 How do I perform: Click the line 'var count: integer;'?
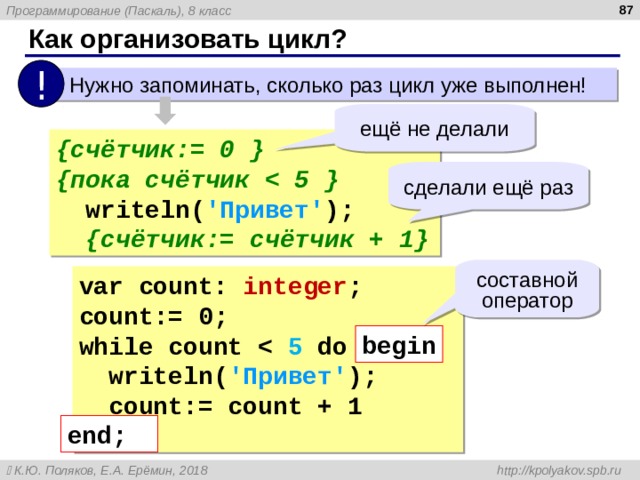click(220, 287)
